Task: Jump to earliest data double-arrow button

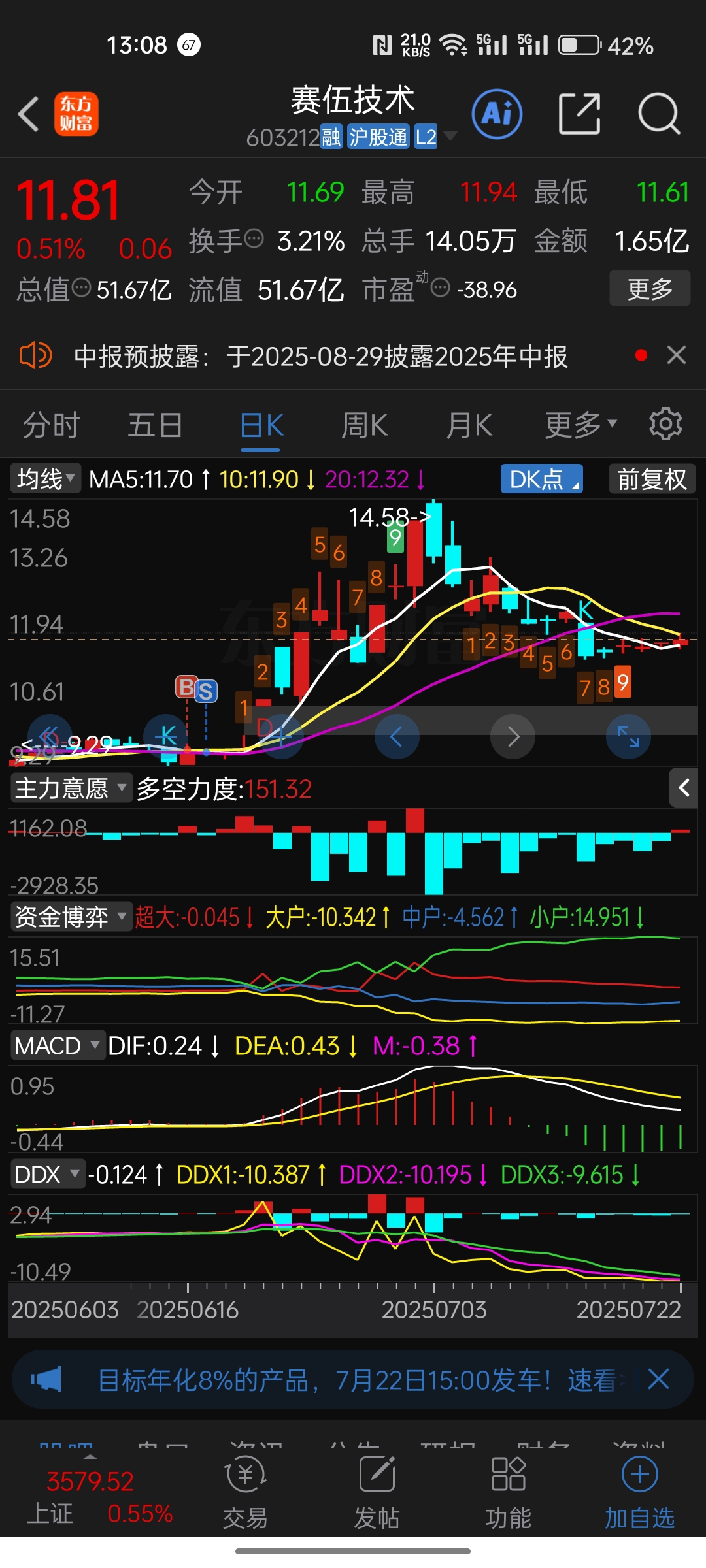Action: [49, 736]
